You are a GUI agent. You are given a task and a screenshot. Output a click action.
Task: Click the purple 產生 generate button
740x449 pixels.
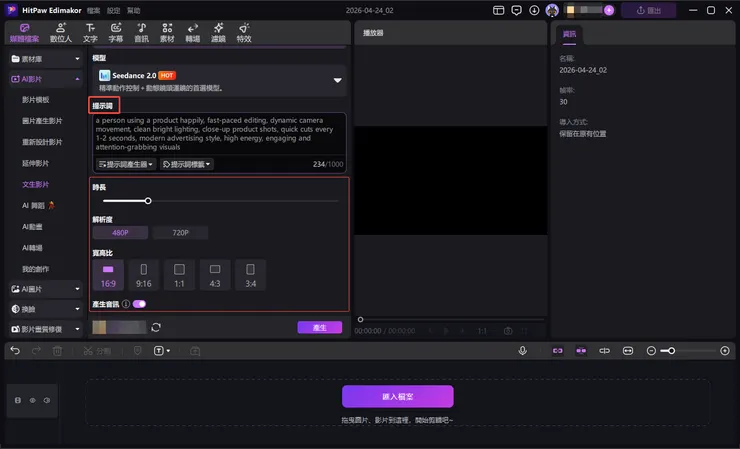click(320, 327)
